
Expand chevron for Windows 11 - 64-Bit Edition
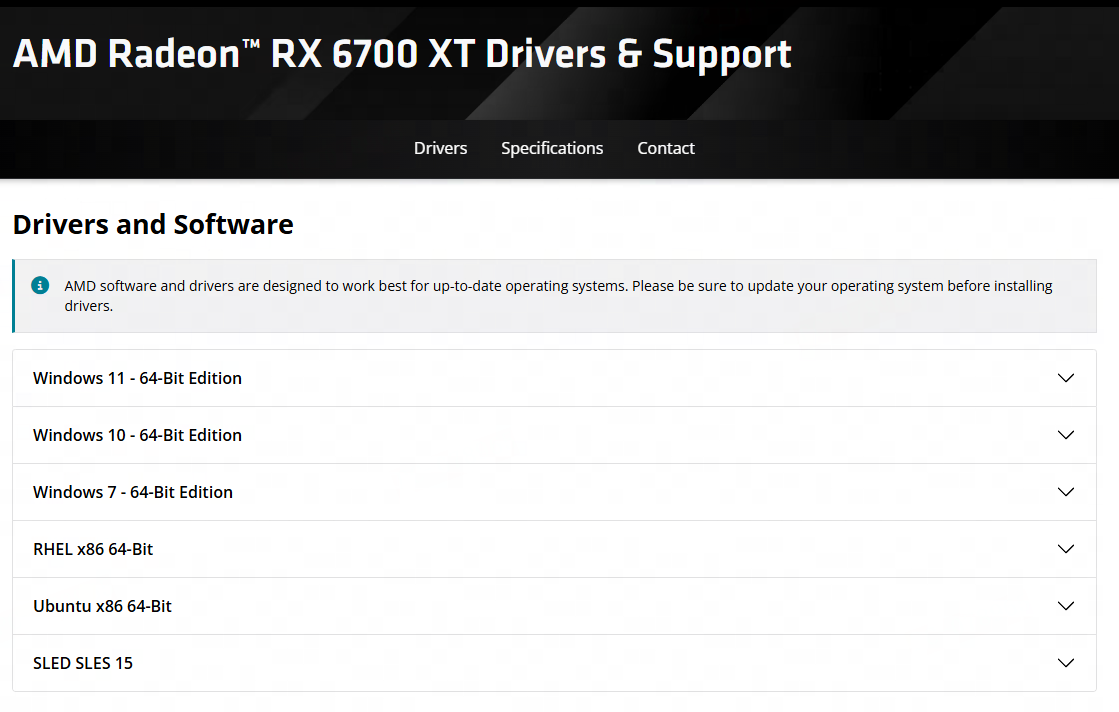[x=1065, y=378]
